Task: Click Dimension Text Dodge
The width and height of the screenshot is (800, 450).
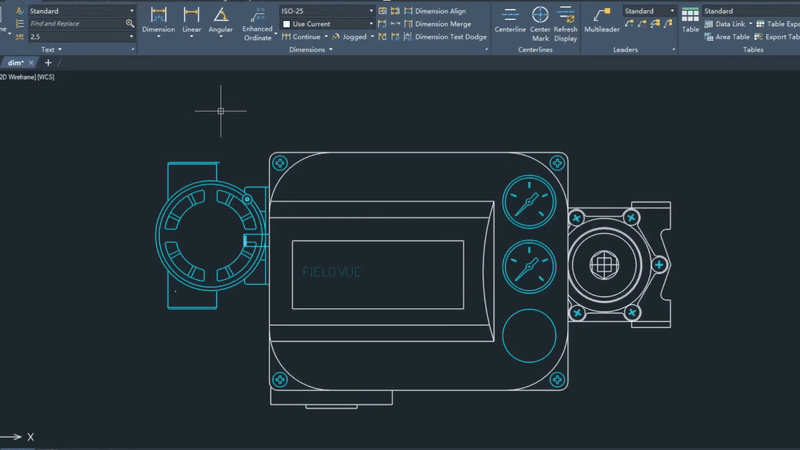Action: click(450, 37)
